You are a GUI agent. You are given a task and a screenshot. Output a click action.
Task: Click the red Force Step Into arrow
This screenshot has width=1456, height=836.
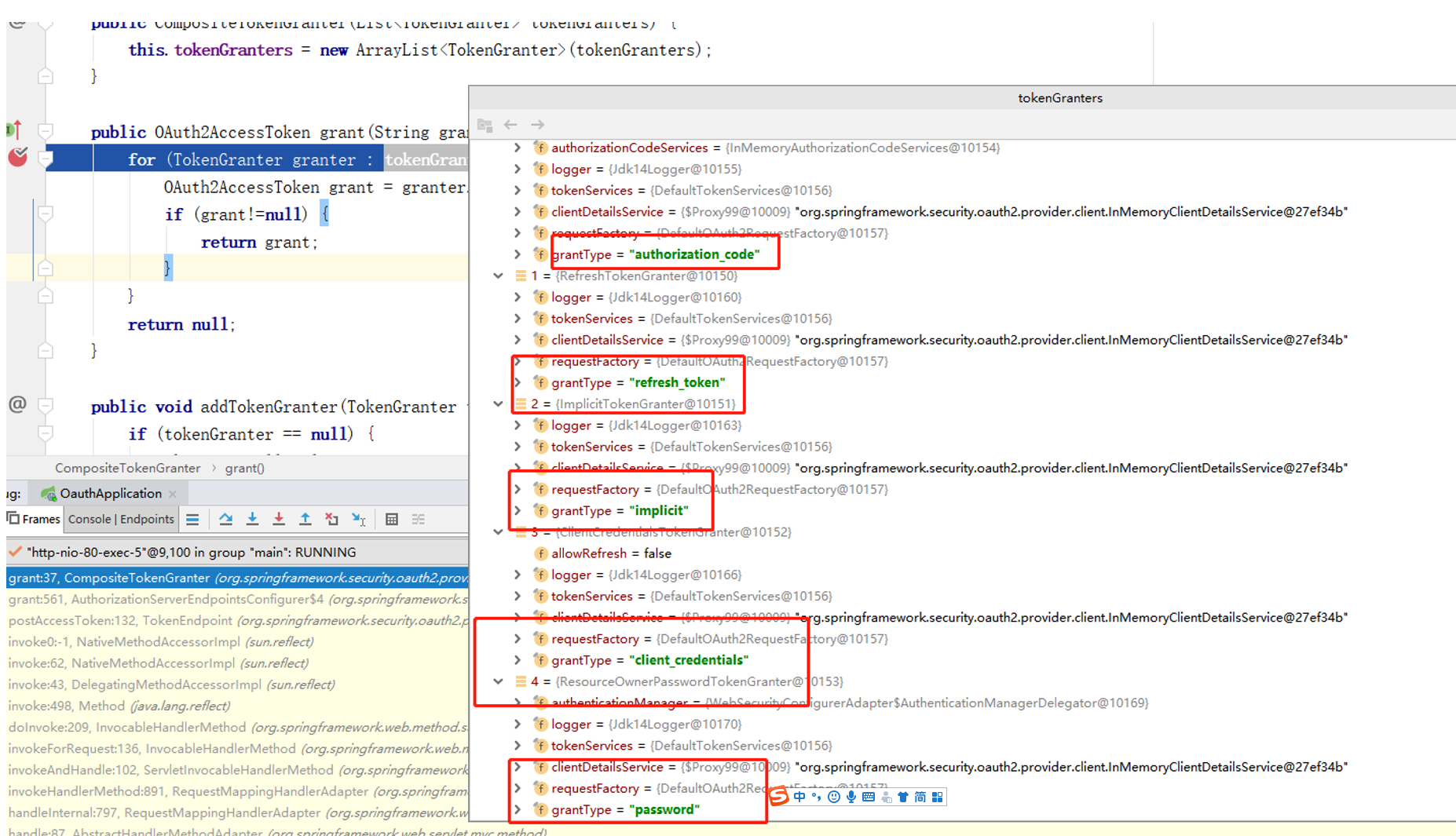tap(279, 519)
